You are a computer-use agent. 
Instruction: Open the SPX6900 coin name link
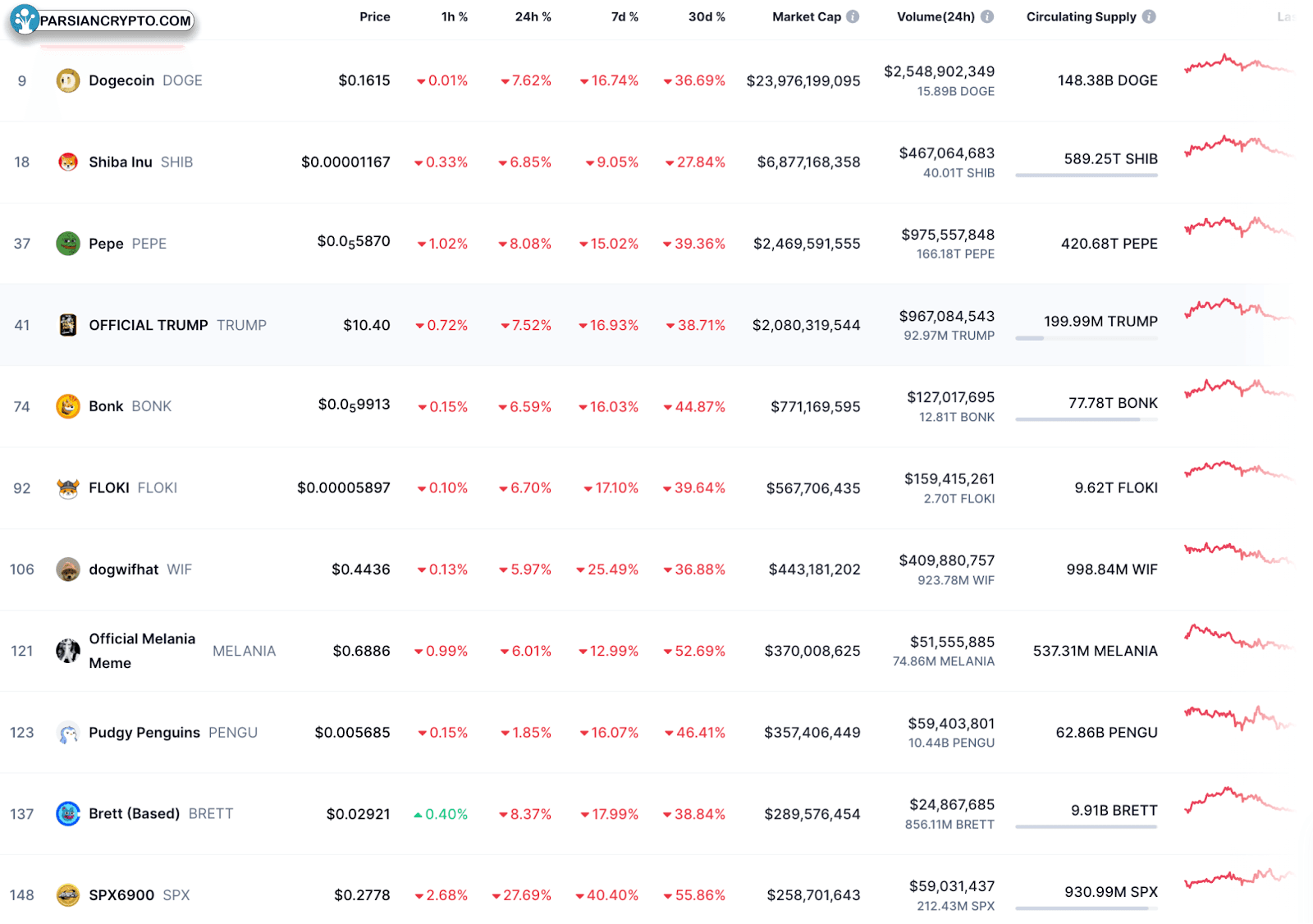[121, 895]
